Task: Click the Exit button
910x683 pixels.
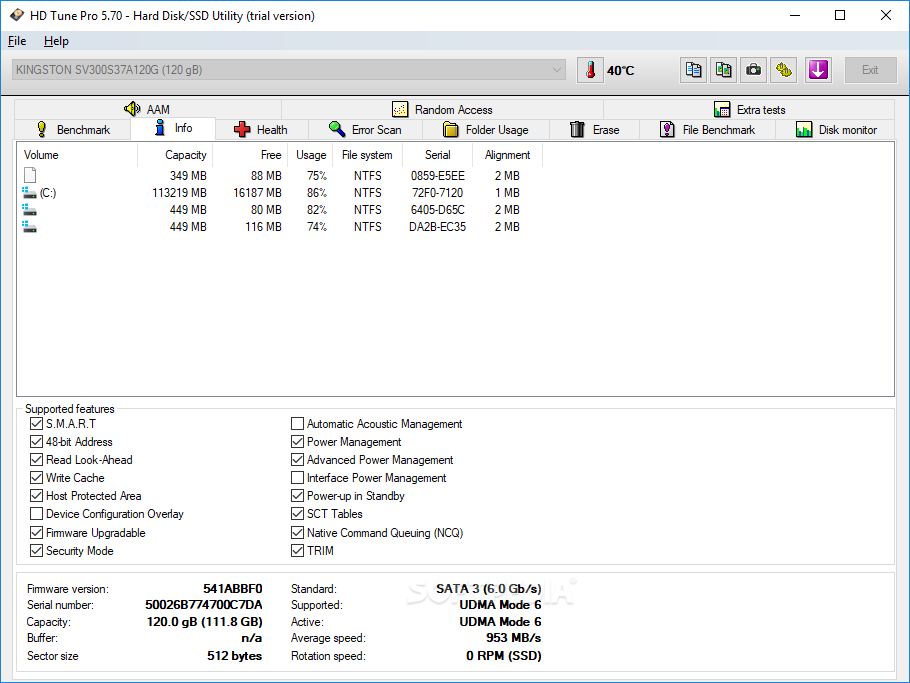Action: (870, 70)
